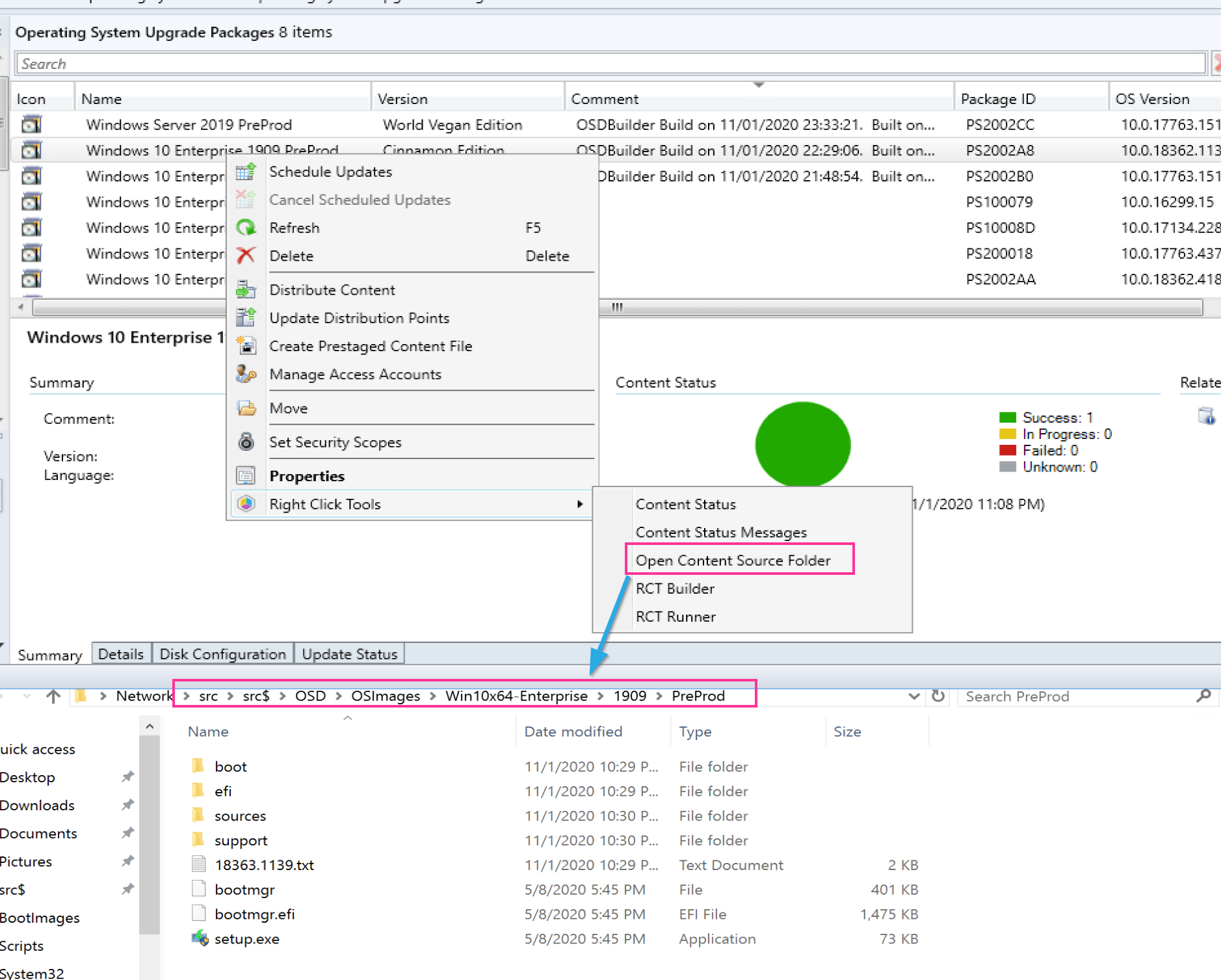Click the Explorer refresh button
This screenshot has height=980, width=1221.
pyautogui.click(x=938, y=696)
